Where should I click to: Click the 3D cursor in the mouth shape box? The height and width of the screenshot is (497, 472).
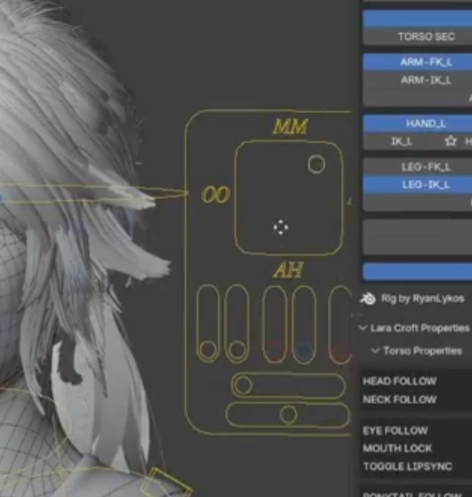coord(280,227)
